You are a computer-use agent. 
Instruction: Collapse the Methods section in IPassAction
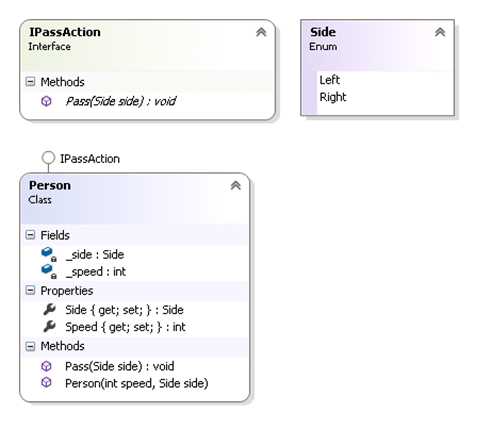30,81
